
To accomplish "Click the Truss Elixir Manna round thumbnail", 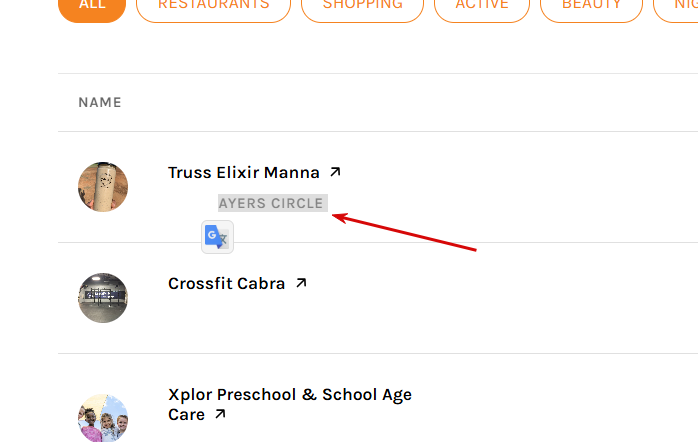I will click(103, 187).
